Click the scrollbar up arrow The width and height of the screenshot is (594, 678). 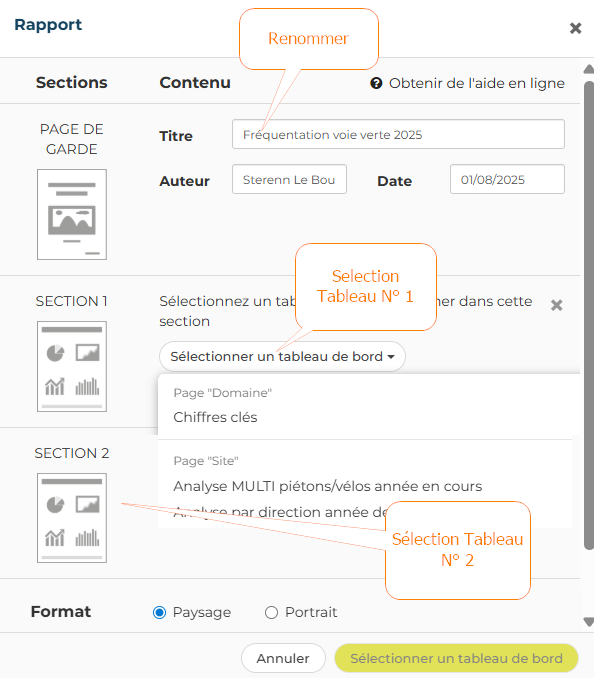(x=588, y=69)
